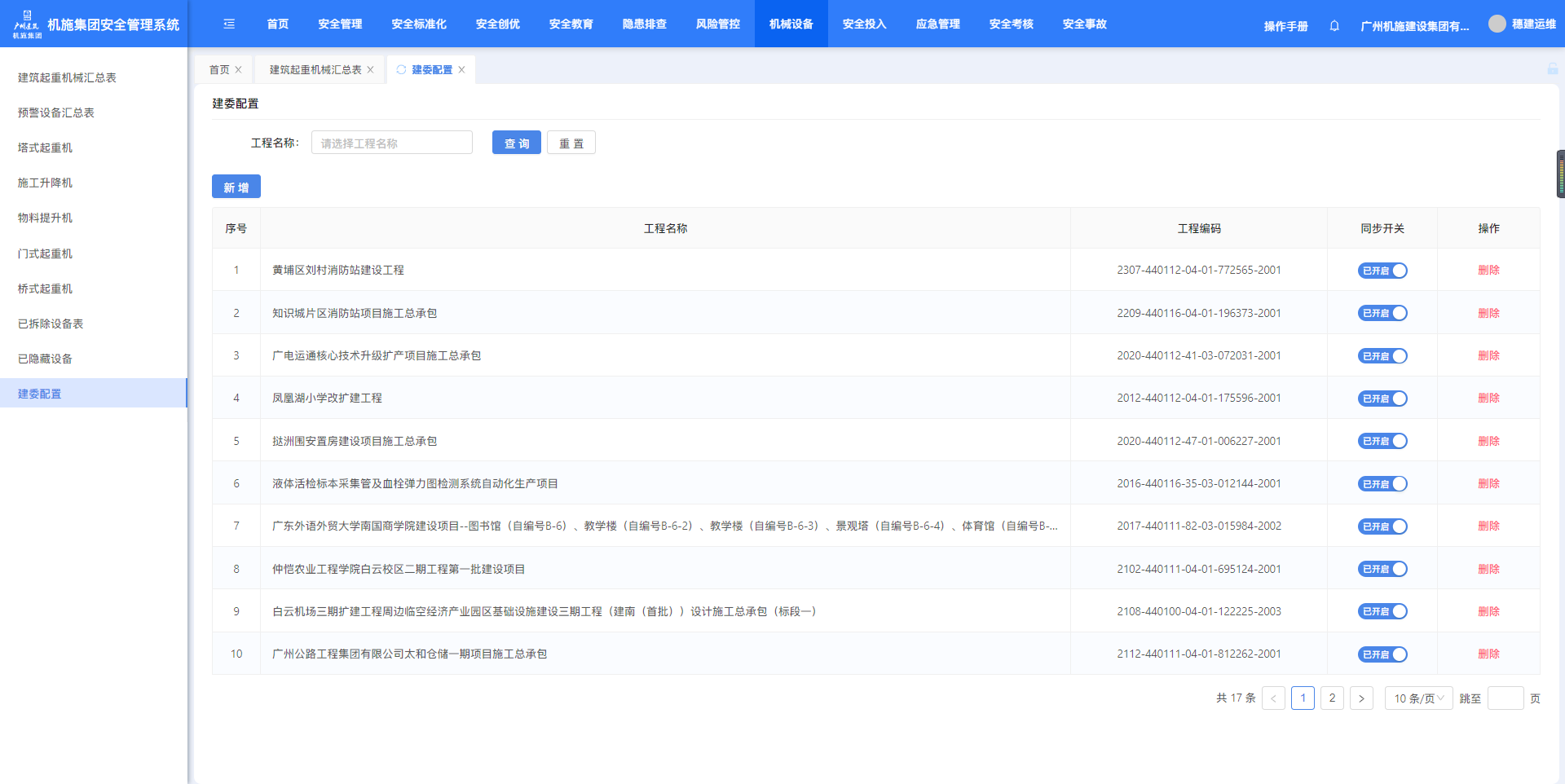The image size is (1565, 784).
Task: Collapse the sidebar with the hamburger icon
Action: pos(229,24)
